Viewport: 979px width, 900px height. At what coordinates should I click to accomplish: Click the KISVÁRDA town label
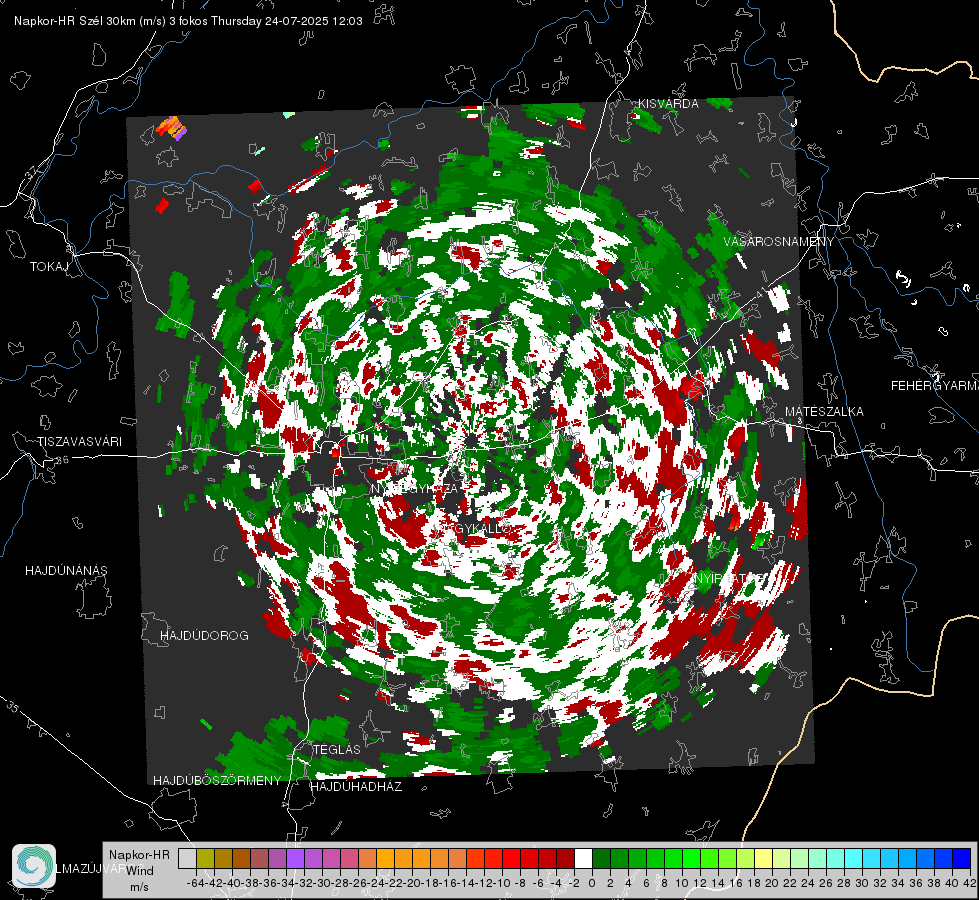coord(668,104)
